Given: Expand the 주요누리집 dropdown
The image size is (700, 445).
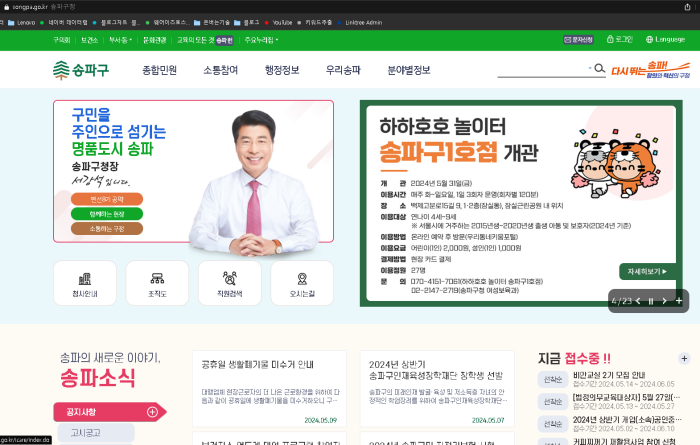Looking at the screenshot, I should click(261, 40).
